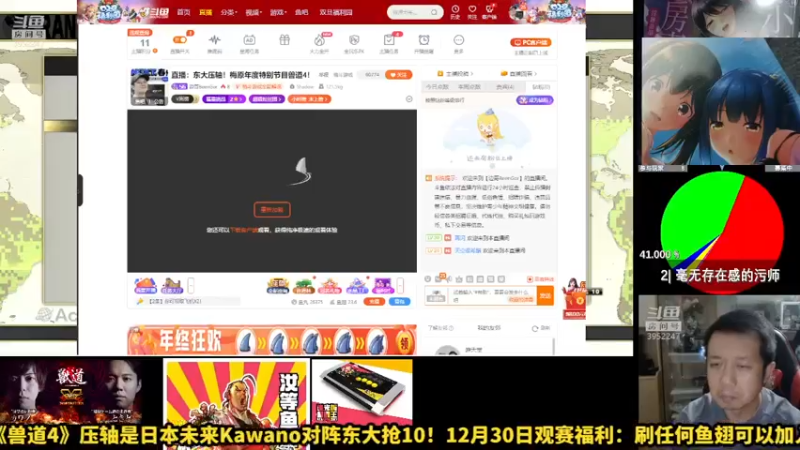
Task: Open the PK shield tool icon
Action: click(354, 40)
